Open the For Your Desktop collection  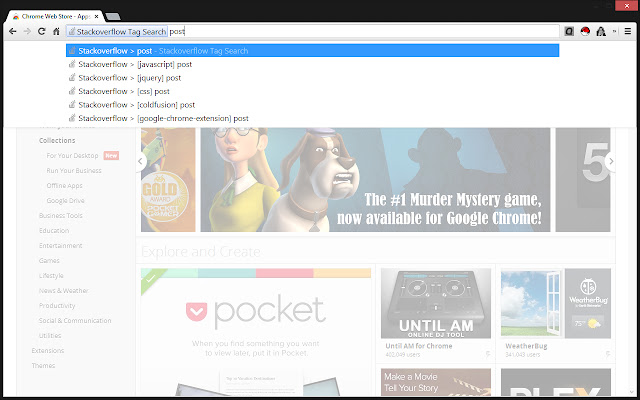[x=72, y=156]
